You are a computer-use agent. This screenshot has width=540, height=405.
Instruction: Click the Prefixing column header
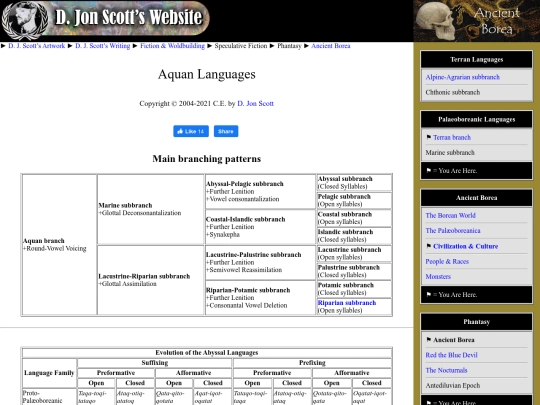pos(312,363)
